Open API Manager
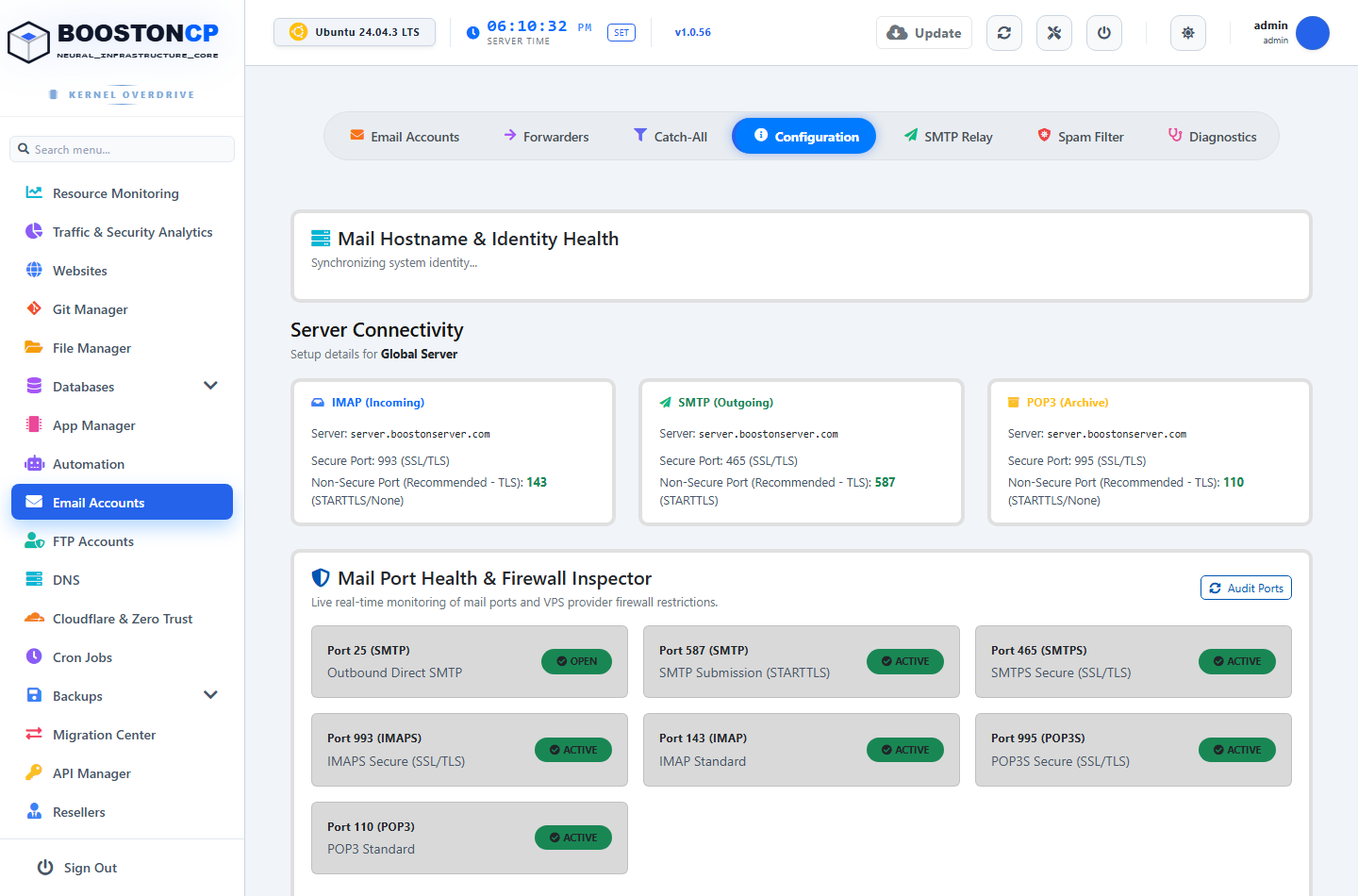The image size is (1358, 896). [x=122, y=773]
